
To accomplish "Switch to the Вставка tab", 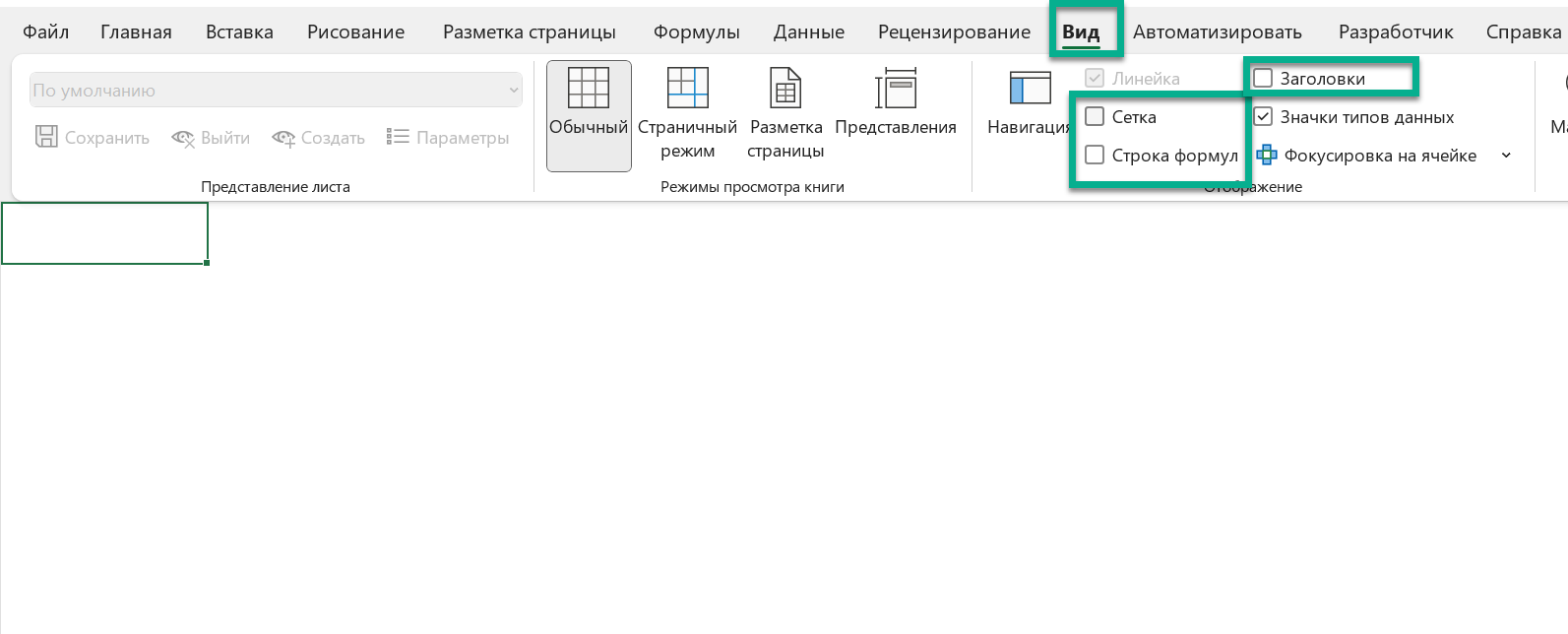I will pyautogui.click(x=239, y=32).
